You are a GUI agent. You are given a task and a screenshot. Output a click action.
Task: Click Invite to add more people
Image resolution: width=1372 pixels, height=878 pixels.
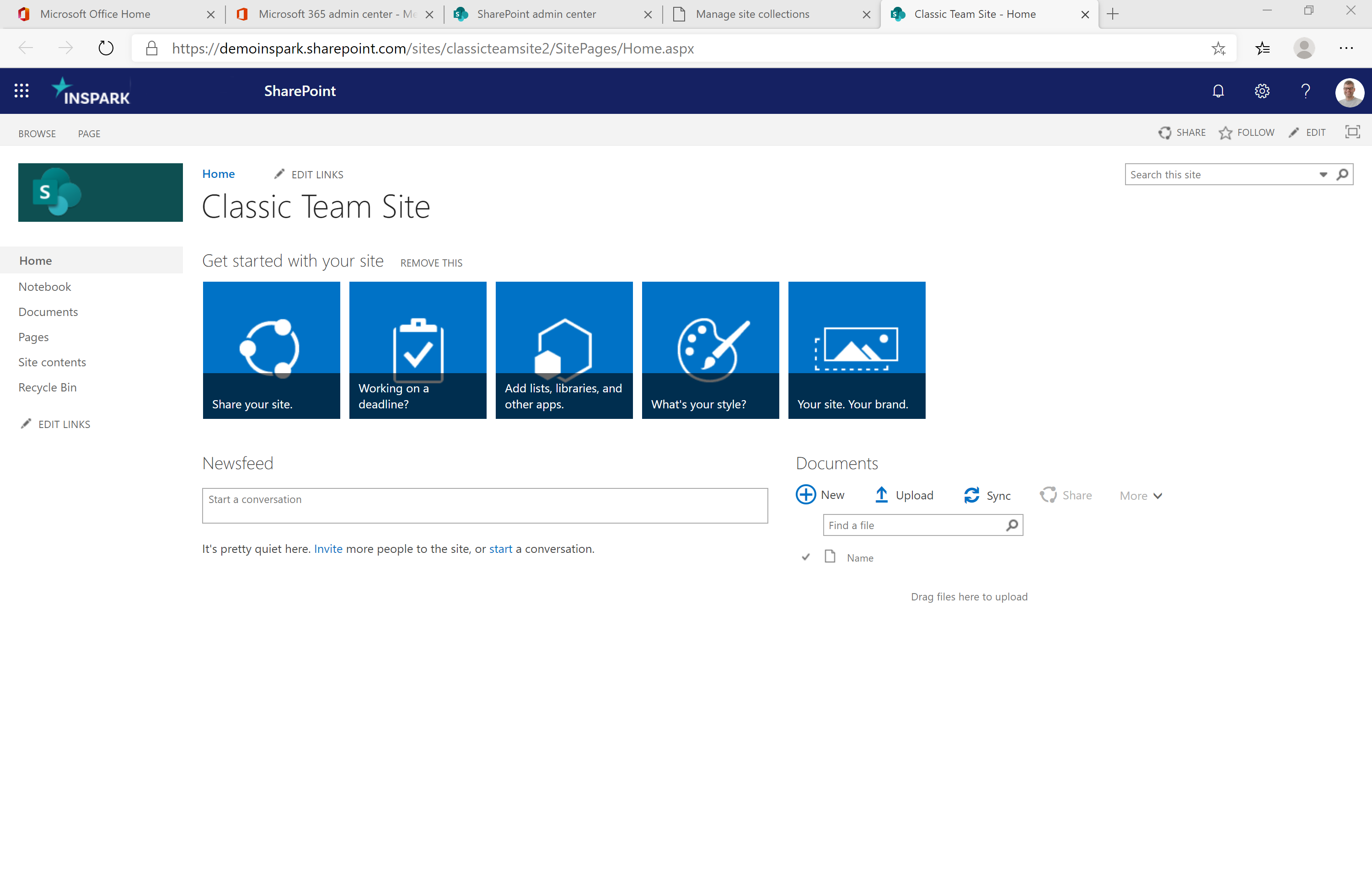tap(327, 548)
